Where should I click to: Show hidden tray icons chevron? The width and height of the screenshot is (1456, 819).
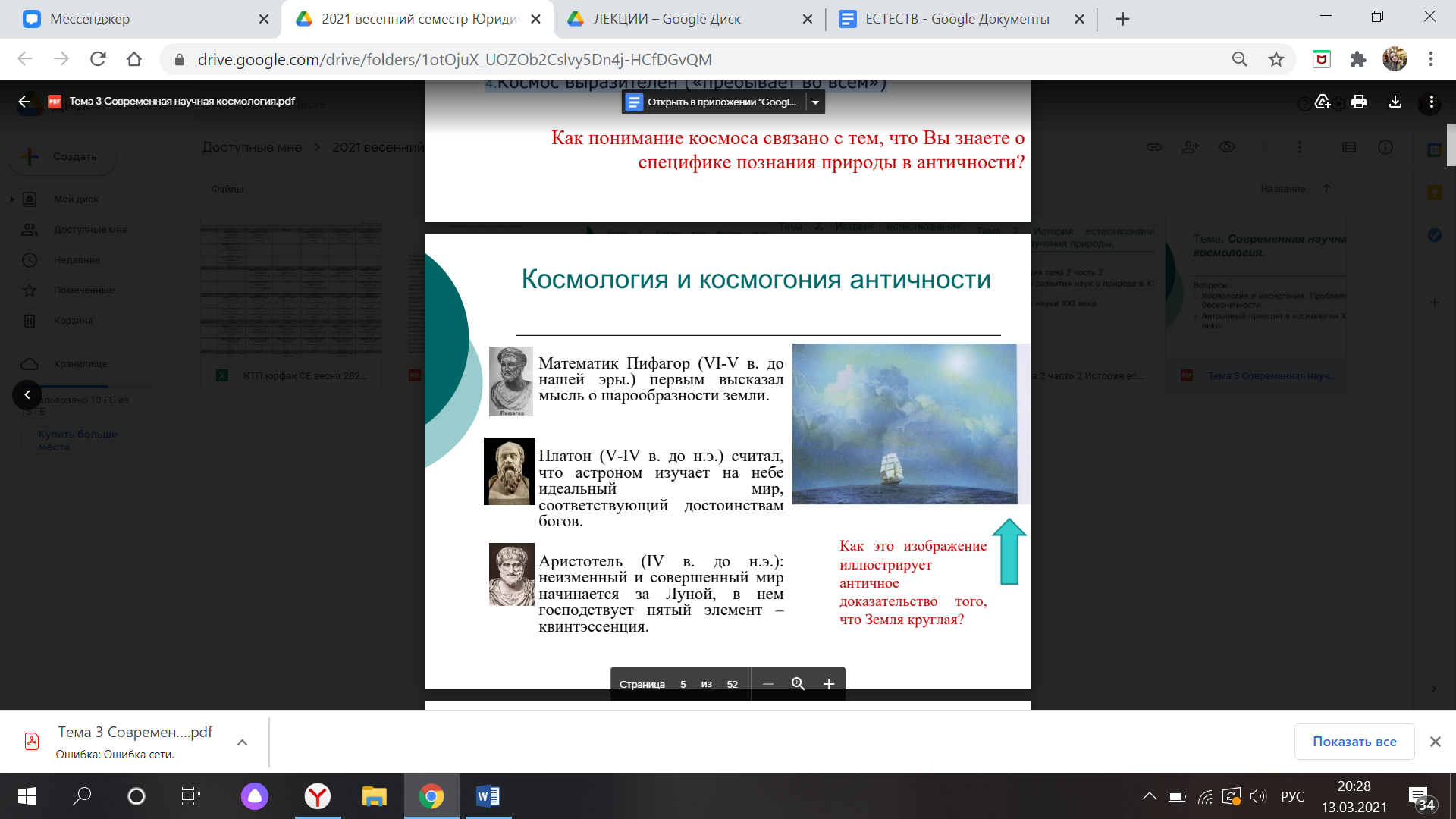[x=1150, y=796]
